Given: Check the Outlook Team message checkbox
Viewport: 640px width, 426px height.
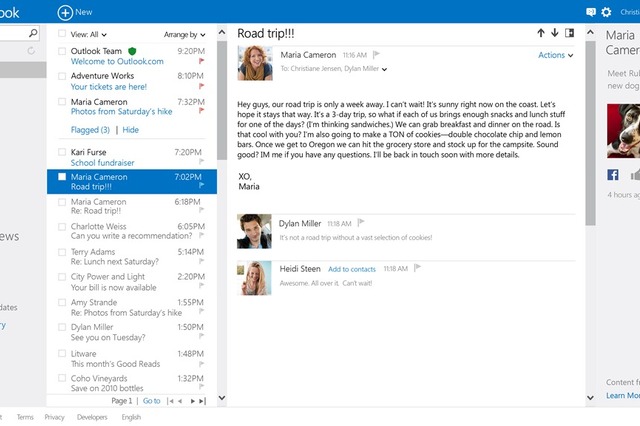Looking at the screenshot, I should (62, 51).
